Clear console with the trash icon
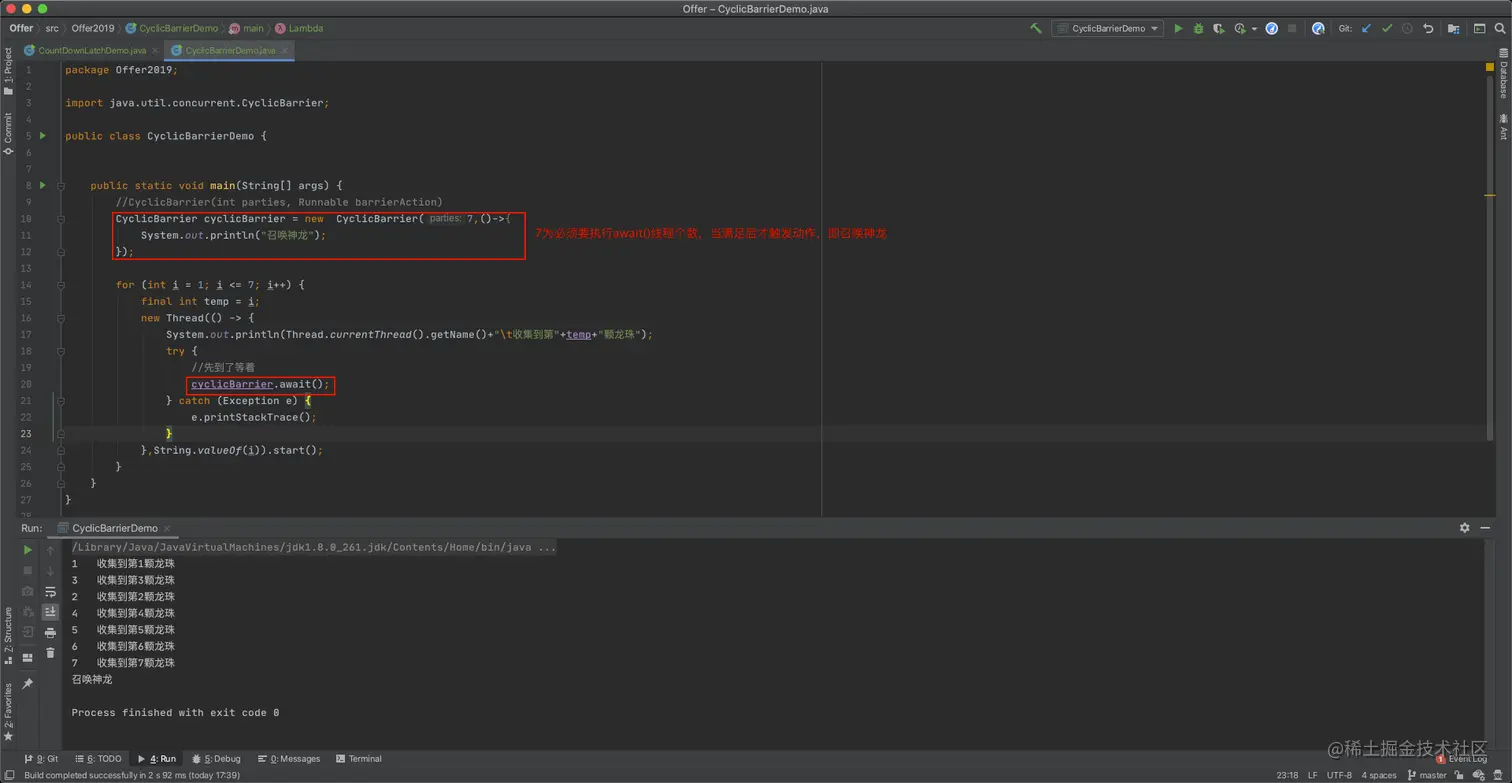 pos(50,653)
